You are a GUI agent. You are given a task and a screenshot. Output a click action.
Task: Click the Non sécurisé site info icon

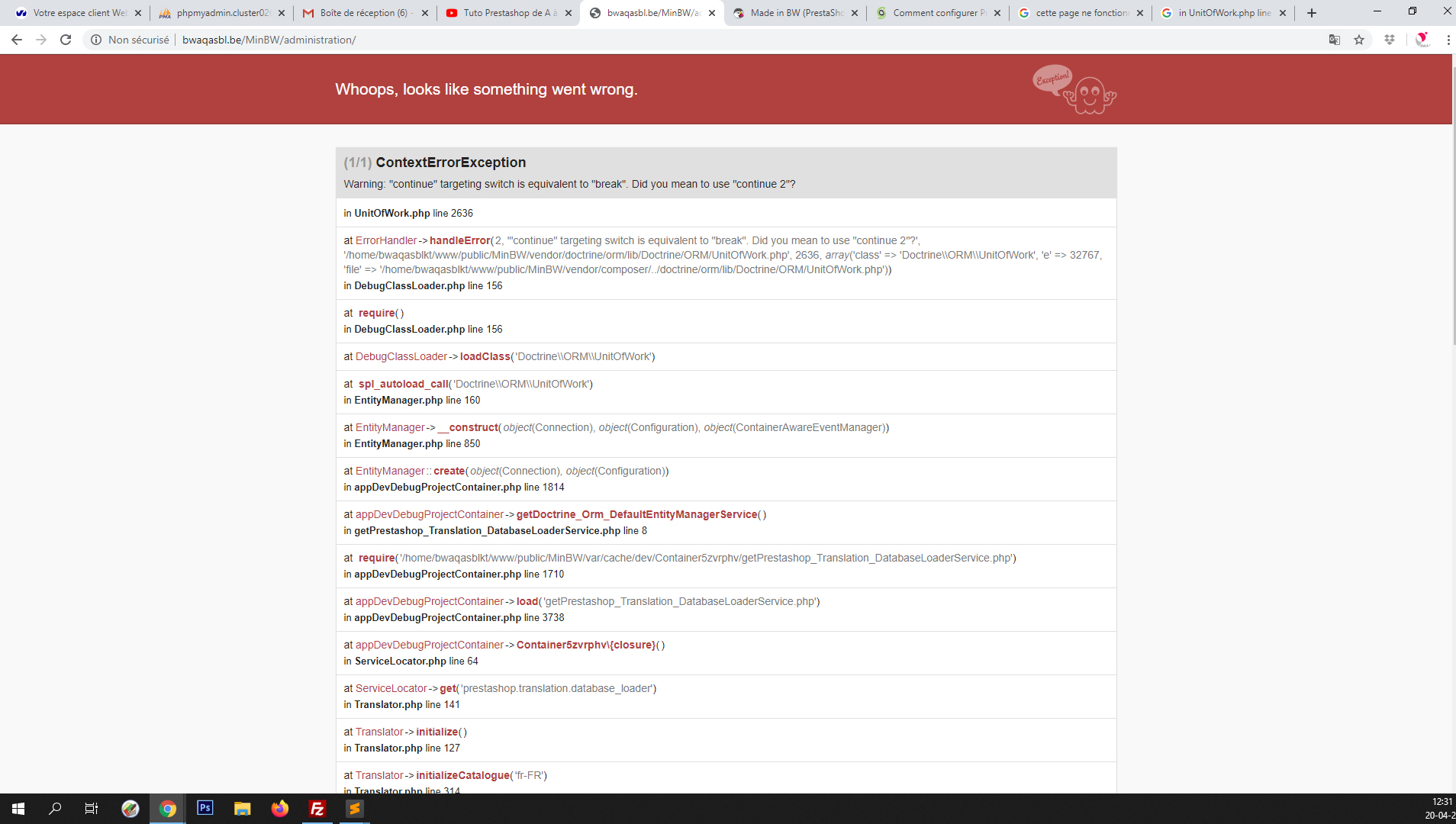click(96, 40)
